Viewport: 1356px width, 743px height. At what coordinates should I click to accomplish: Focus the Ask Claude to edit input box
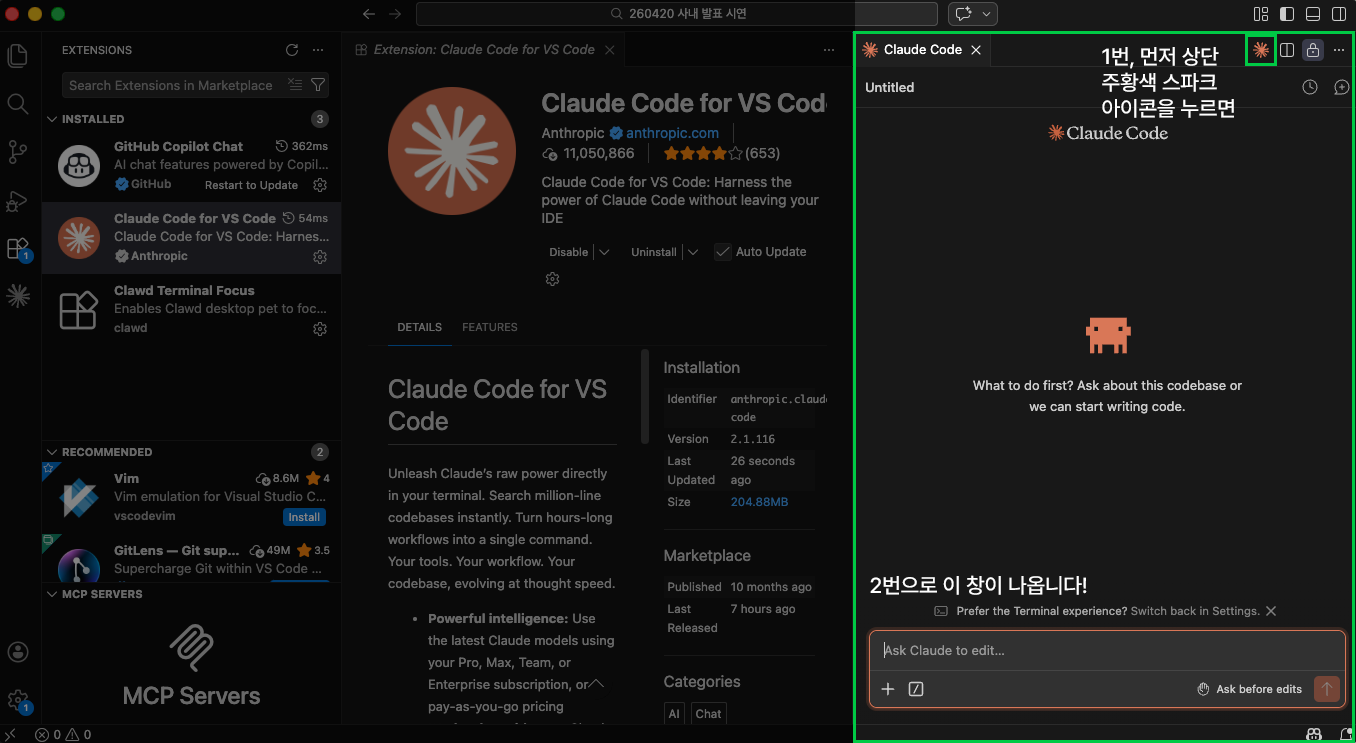[1106, 651]
